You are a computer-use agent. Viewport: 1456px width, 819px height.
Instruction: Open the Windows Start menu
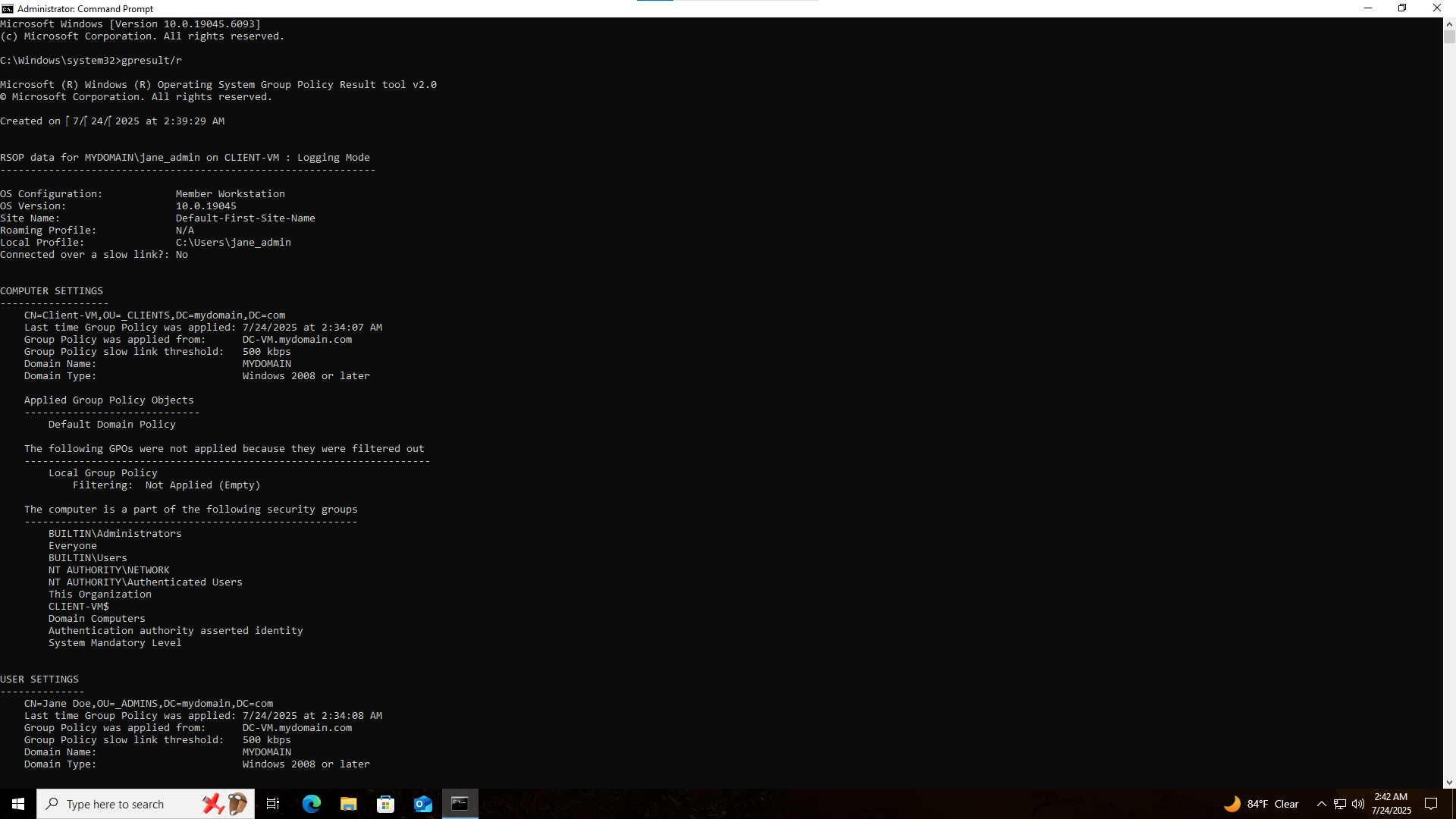coord(18,804)
